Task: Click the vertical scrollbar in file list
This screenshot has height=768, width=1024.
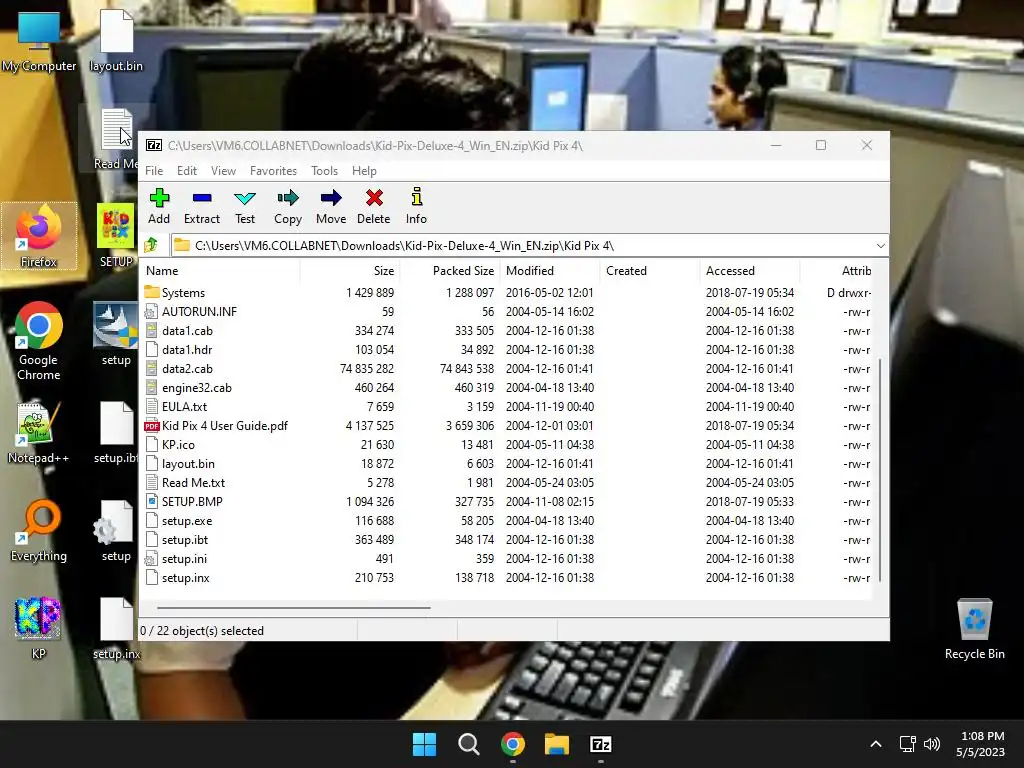Action: [880, 469]
